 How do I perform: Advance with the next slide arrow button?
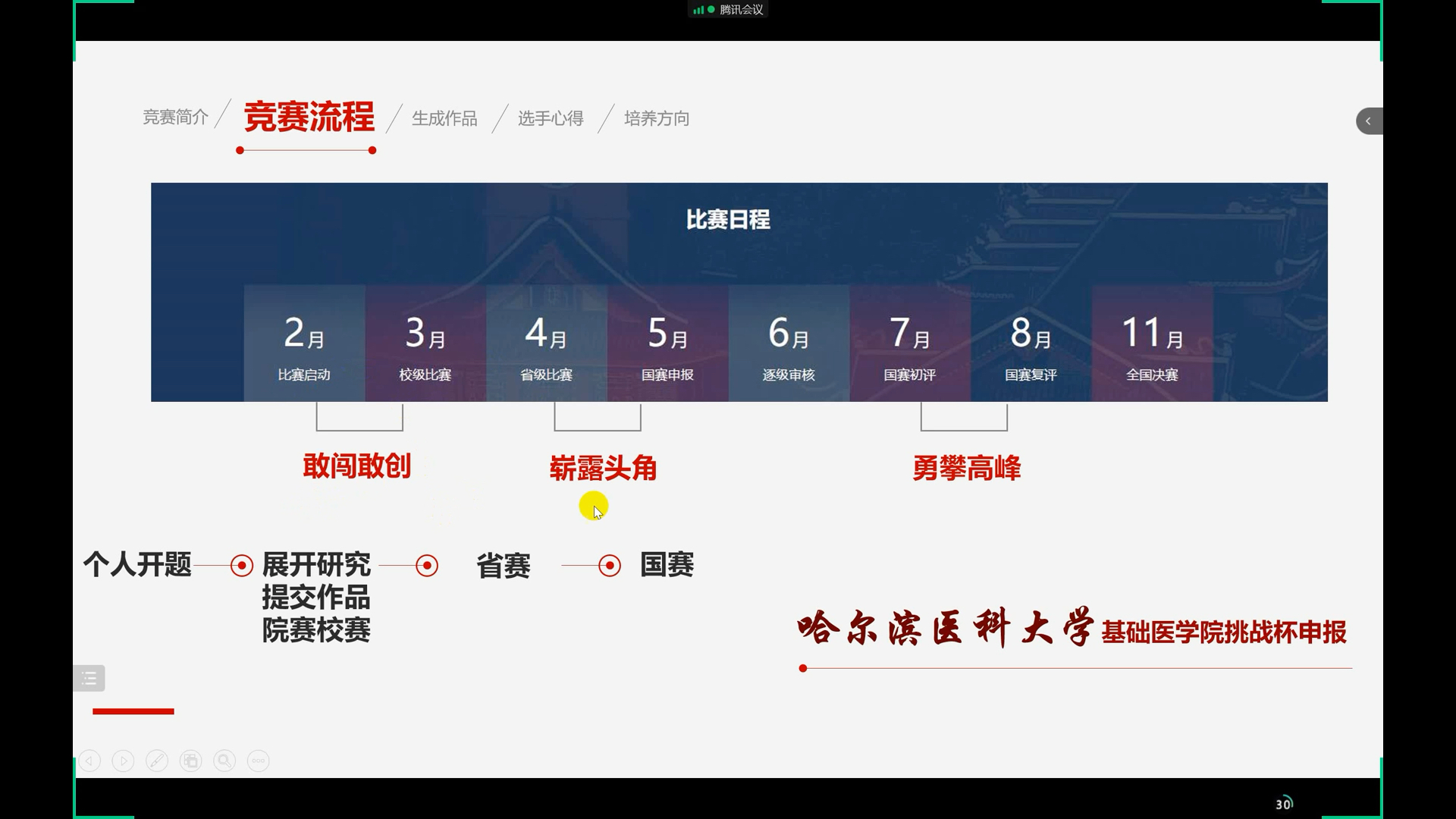pos(123,761)
